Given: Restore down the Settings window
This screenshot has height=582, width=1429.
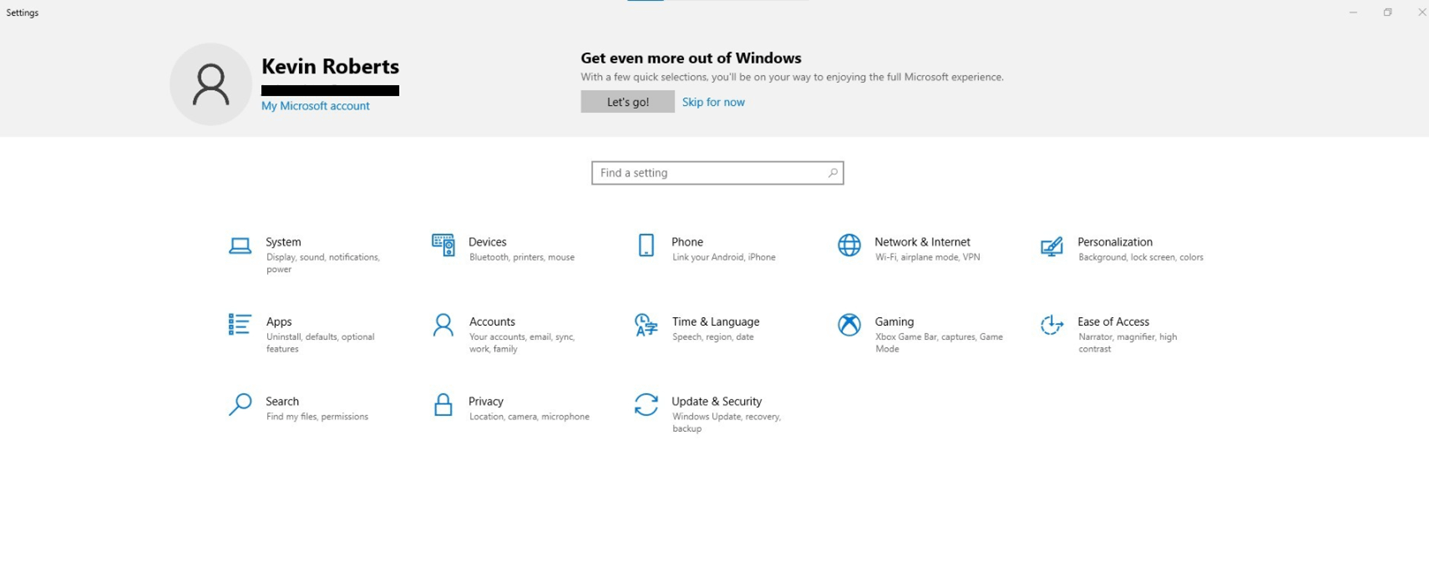Looking at the screenshot, I should (x=1387, y=13).
